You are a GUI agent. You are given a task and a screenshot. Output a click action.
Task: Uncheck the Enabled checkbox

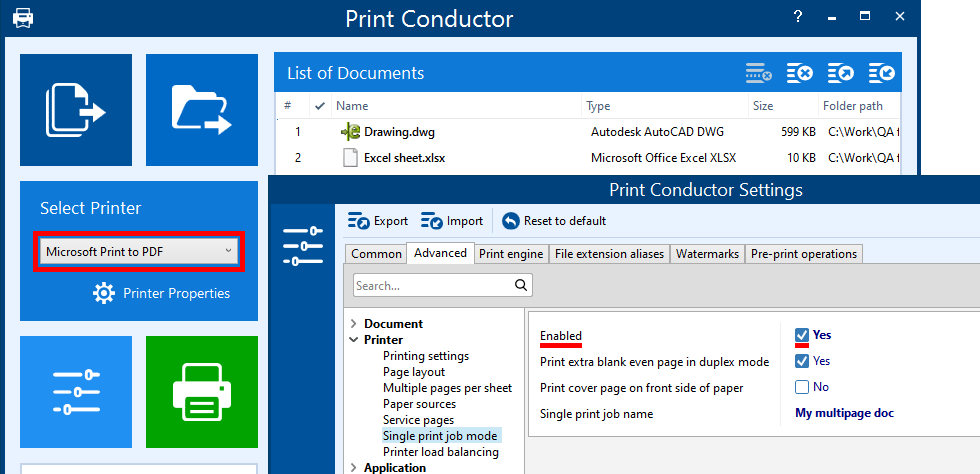(x=802, y=335)
